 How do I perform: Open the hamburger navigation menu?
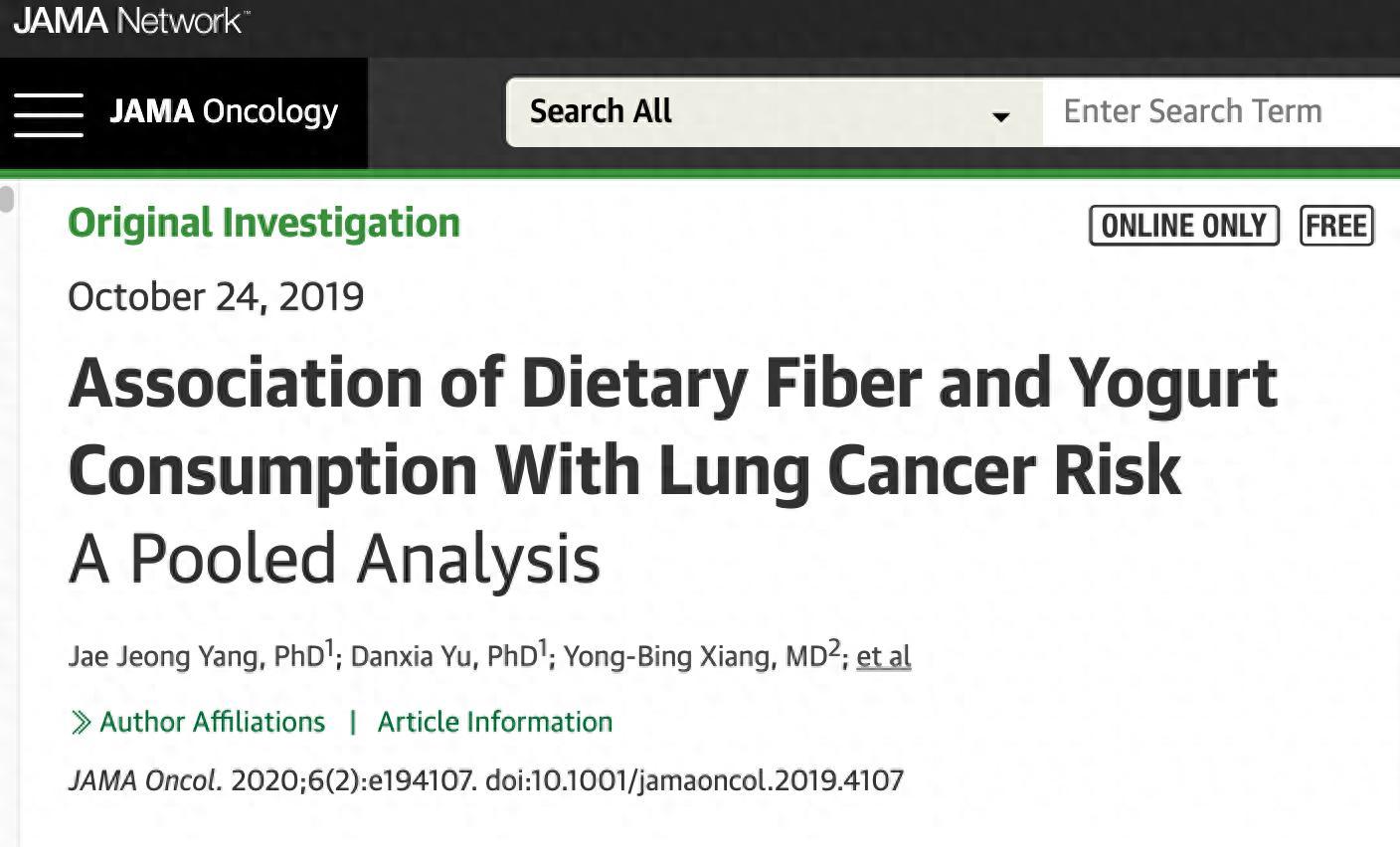pyautogui.click(x=48, y=113)
